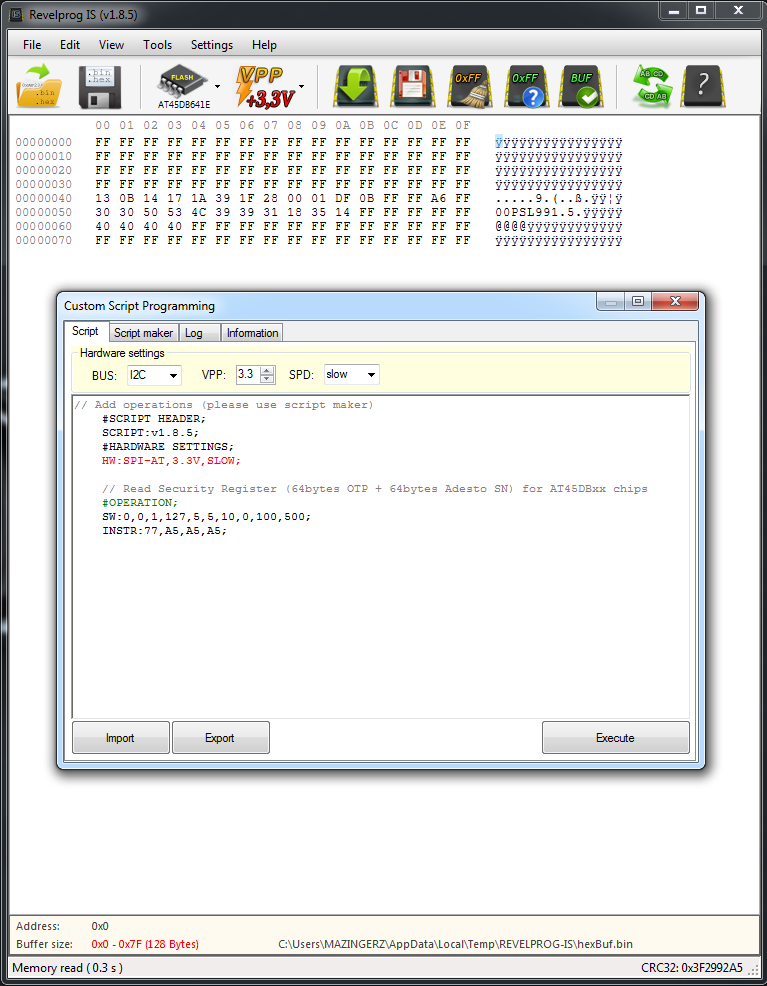
Task: Click the save buffer floppy disk icon
Action: point(99,86)
